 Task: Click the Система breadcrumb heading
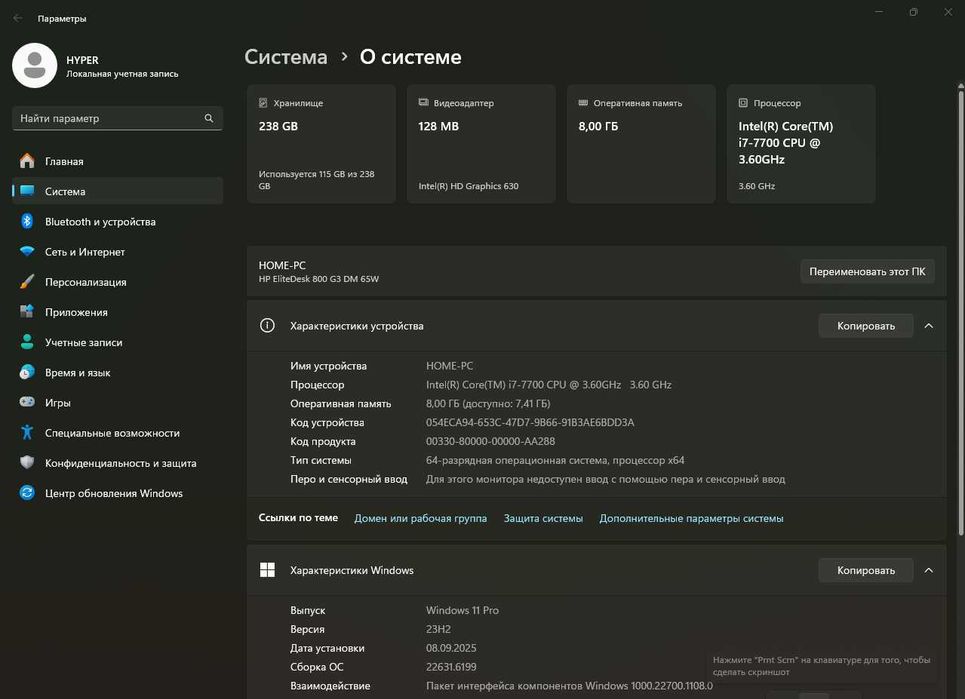click(286, 57)
